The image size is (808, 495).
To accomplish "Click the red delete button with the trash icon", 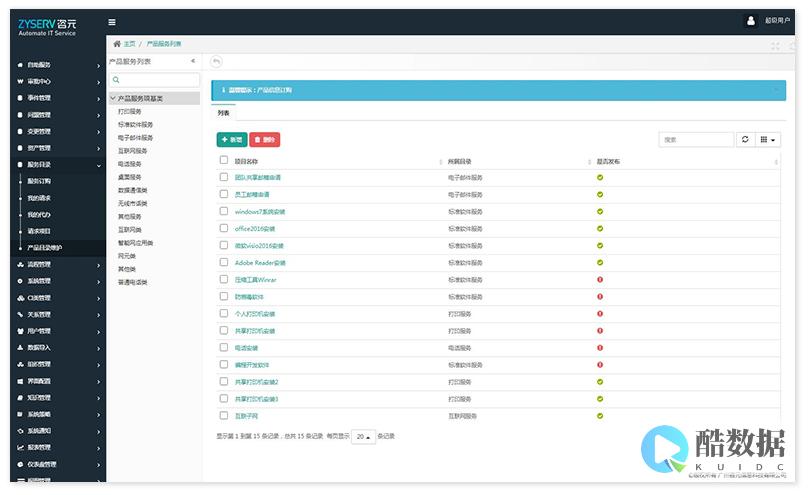I will (265, 140).
